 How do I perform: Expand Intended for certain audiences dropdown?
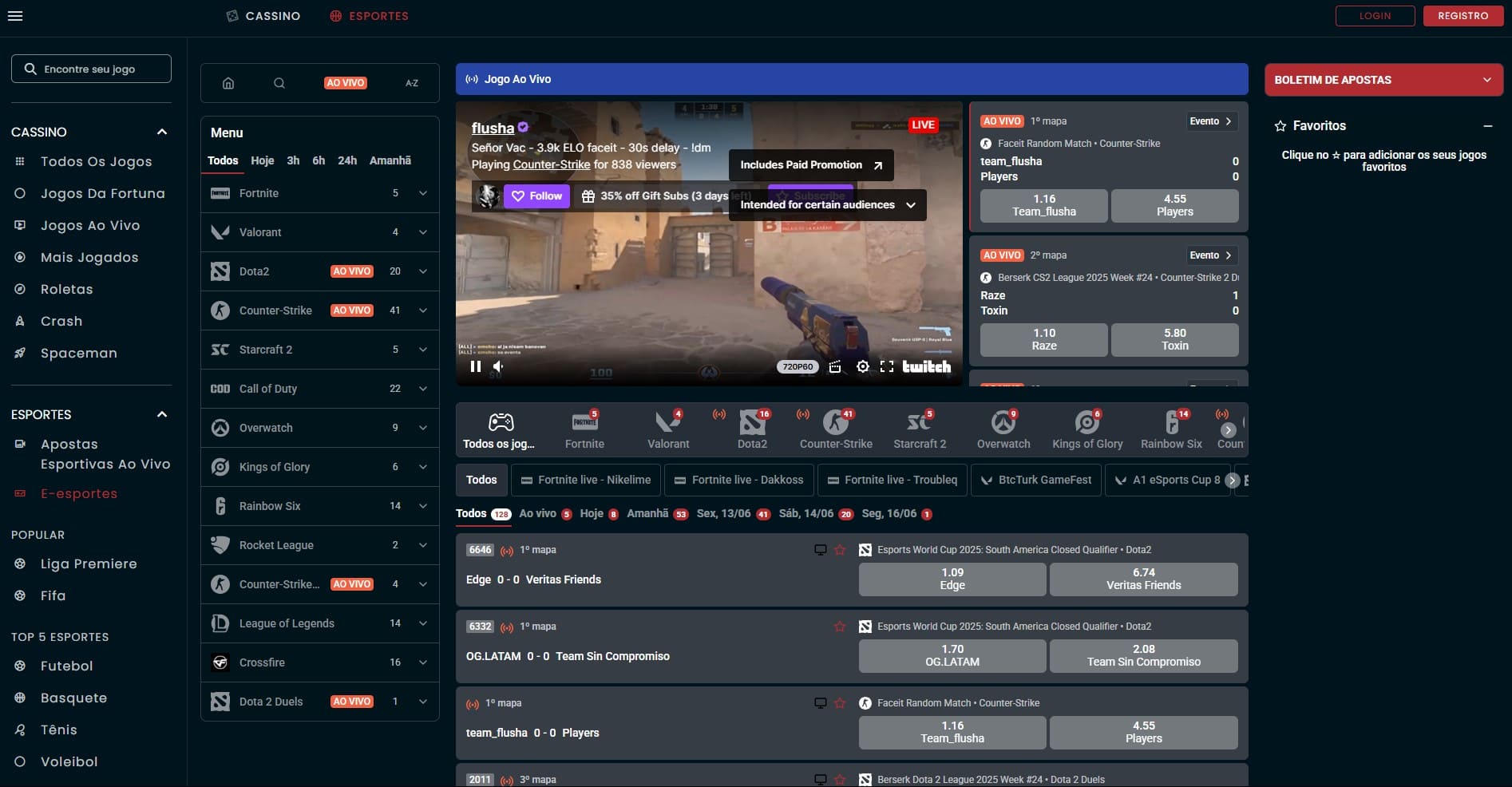tap(827, 205)
